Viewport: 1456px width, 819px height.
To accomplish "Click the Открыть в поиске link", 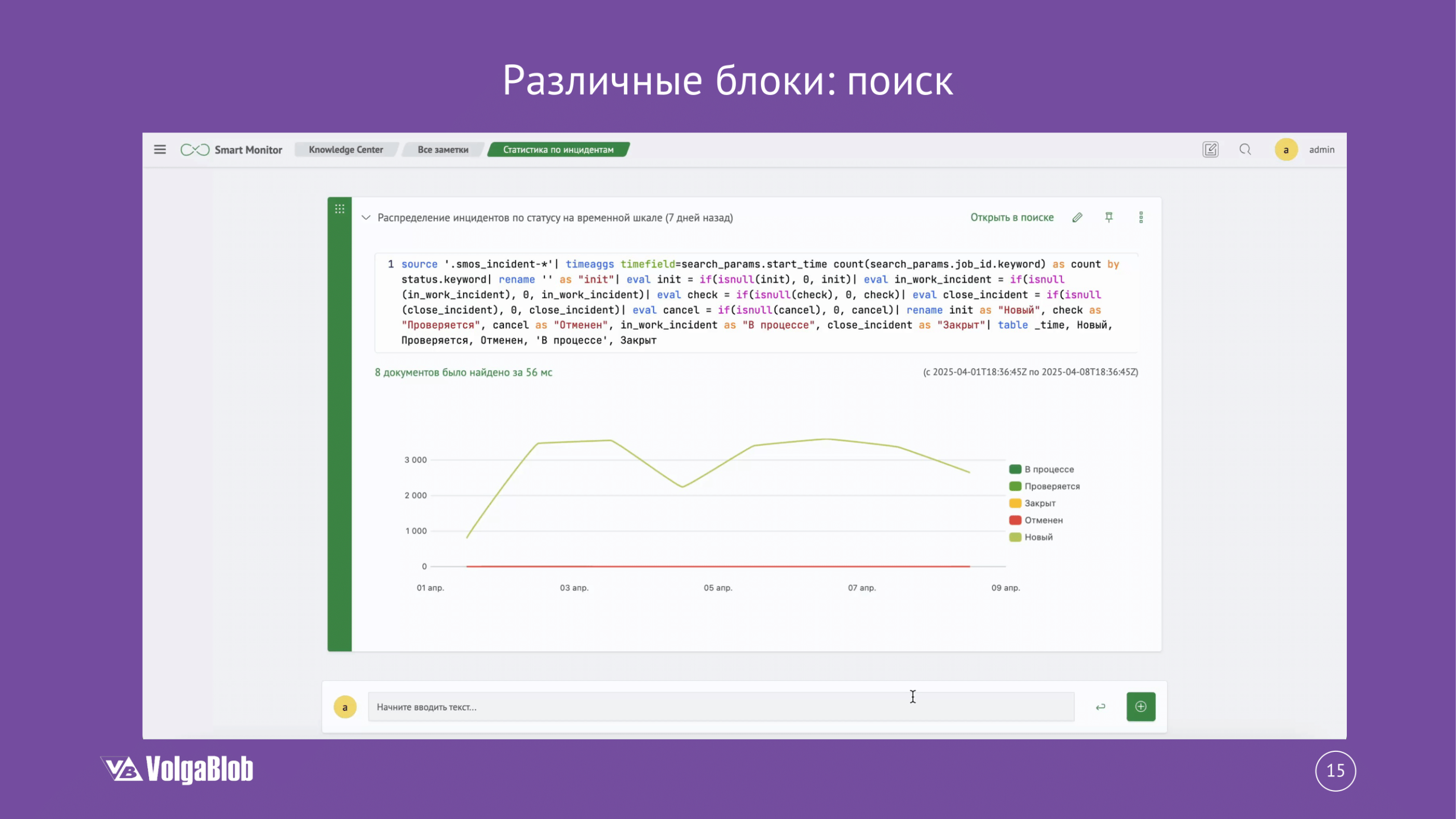I will pos(1012,217).
